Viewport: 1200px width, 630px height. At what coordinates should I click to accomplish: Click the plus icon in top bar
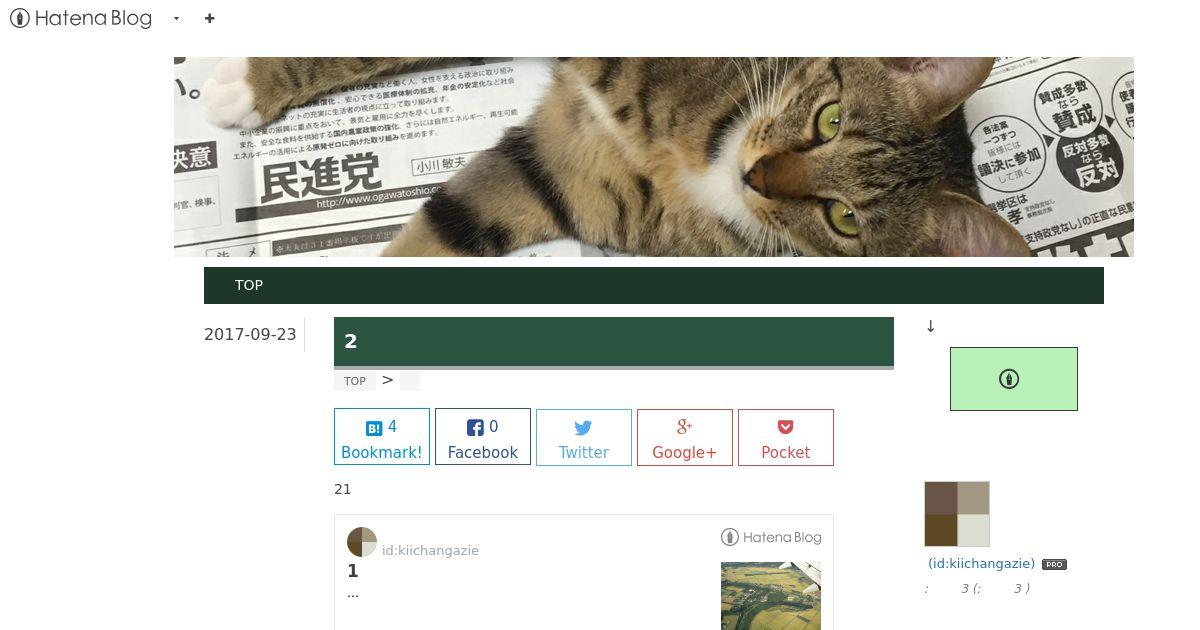(209, 18)
